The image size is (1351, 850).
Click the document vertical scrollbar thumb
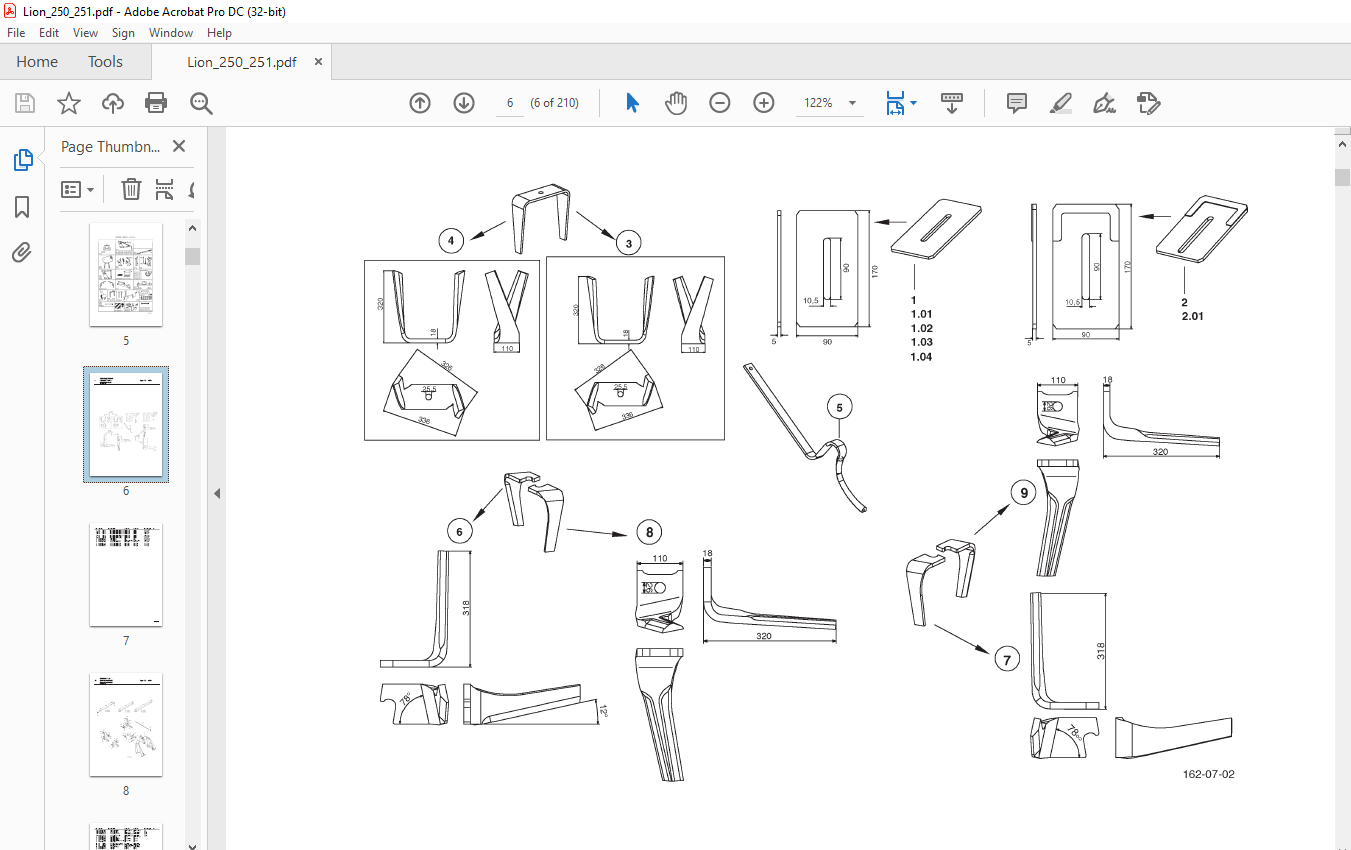(1343, 177)
